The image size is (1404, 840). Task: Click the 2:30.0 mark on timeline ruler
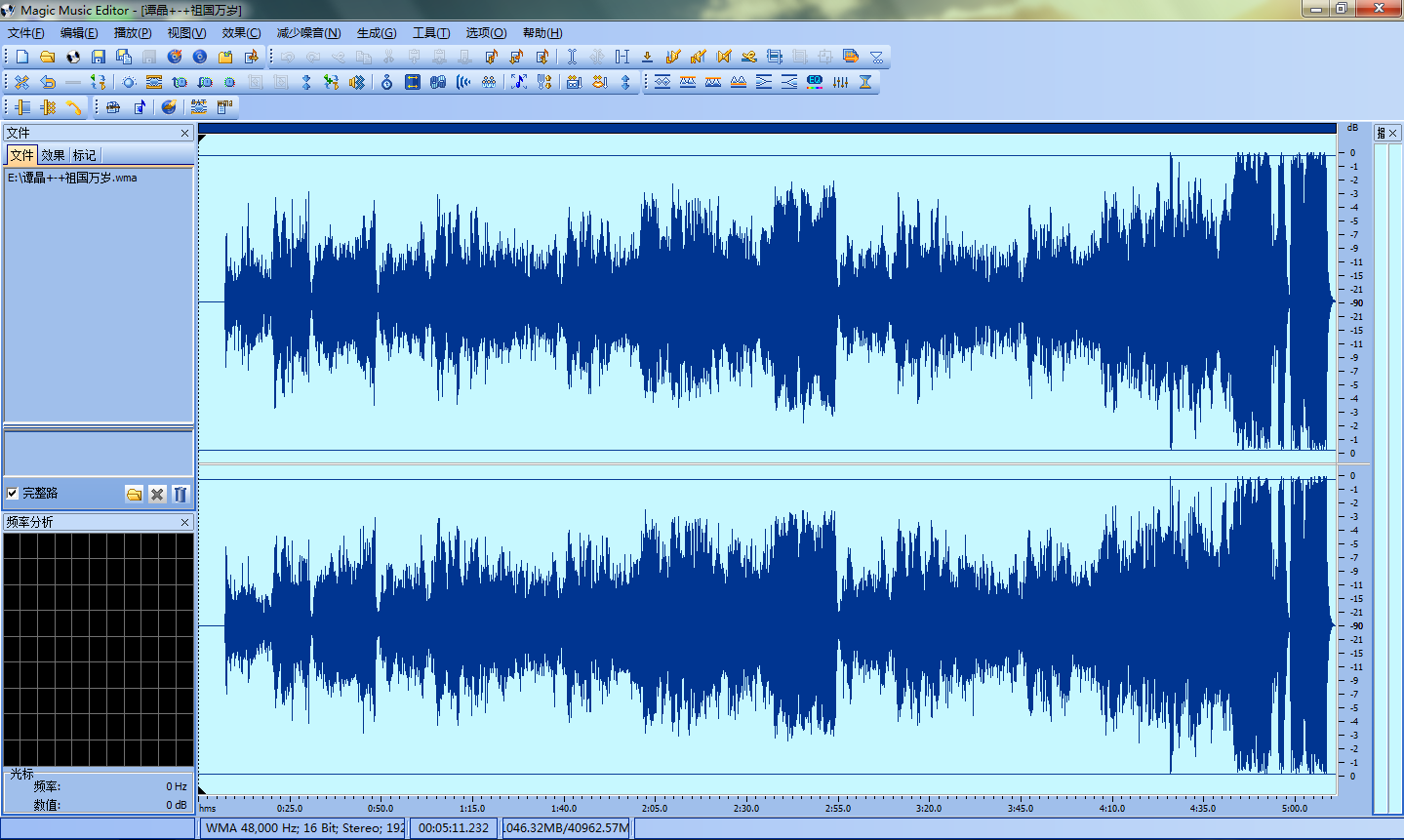pyautogui.click(x=746, y=808)
